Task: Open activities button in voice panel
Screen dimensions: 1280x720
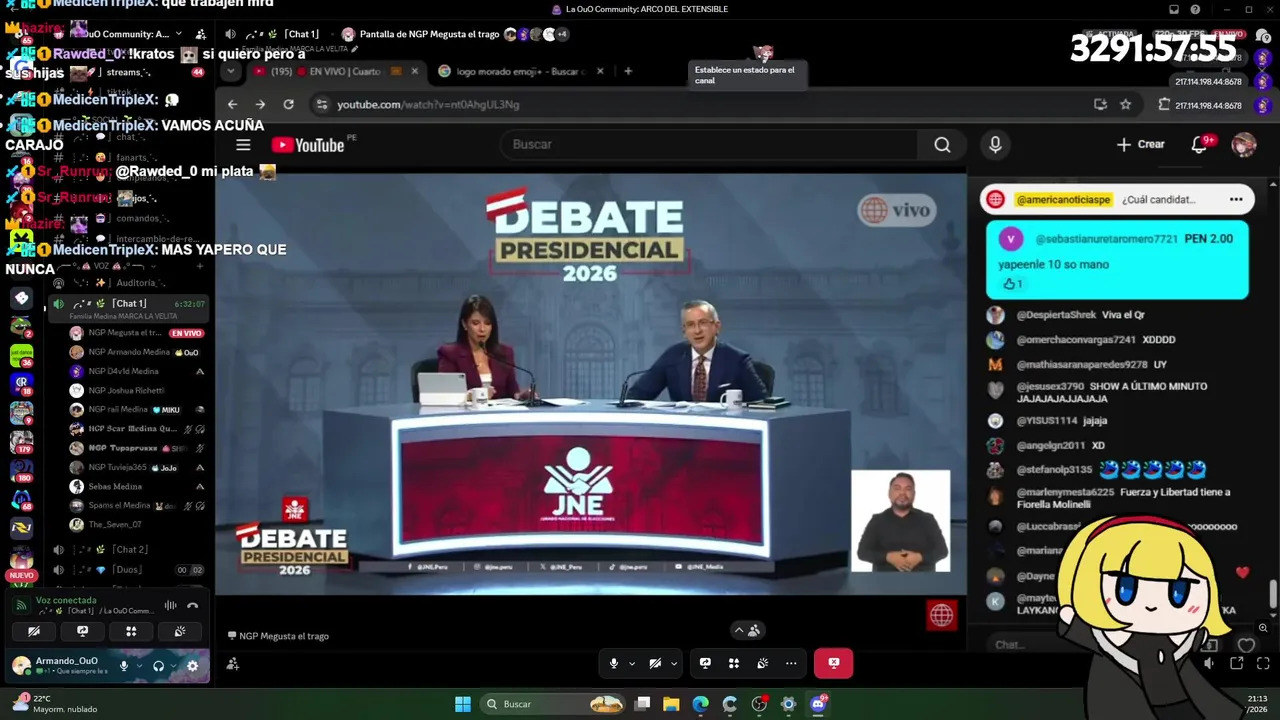Action: [131, 631]
